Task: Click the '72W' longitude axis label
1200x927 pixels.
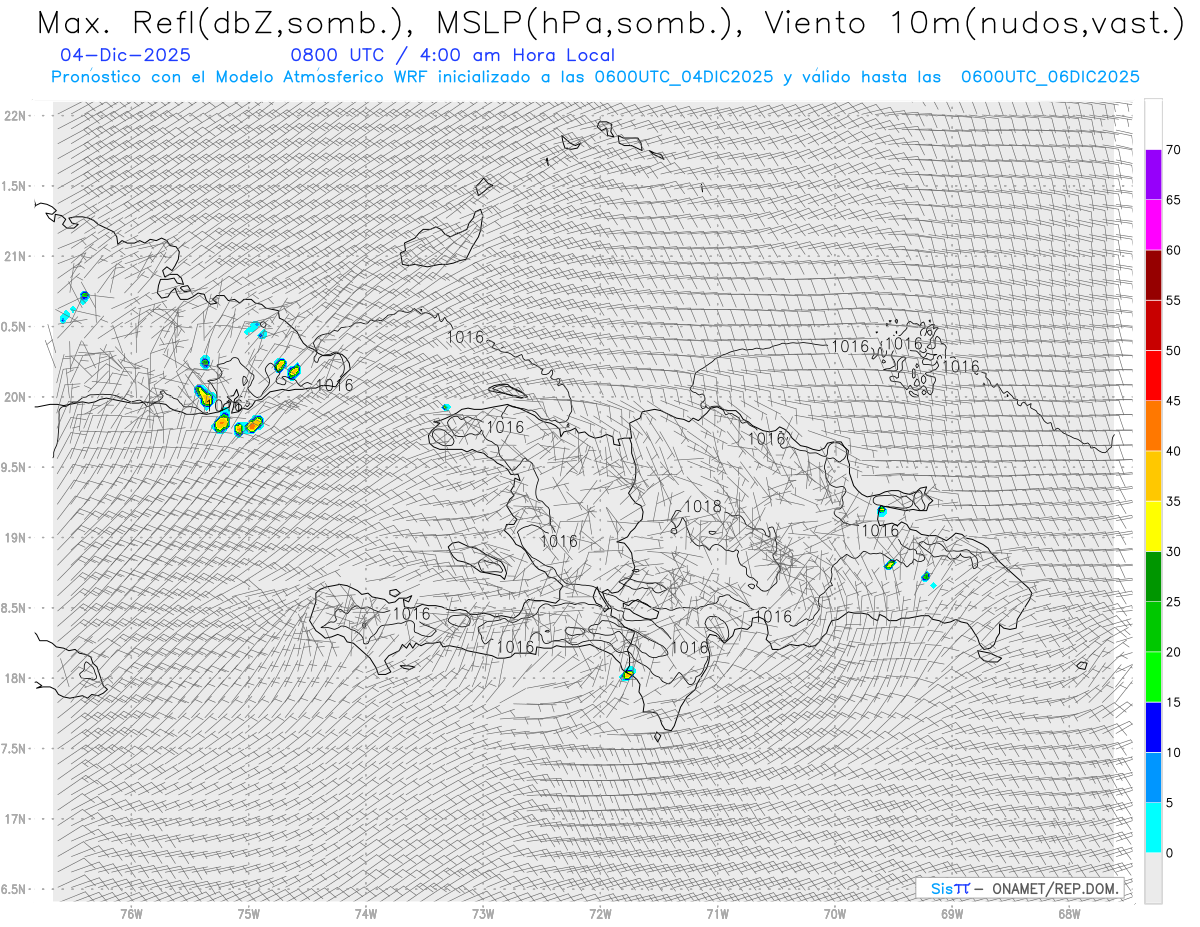Action: 600,913
